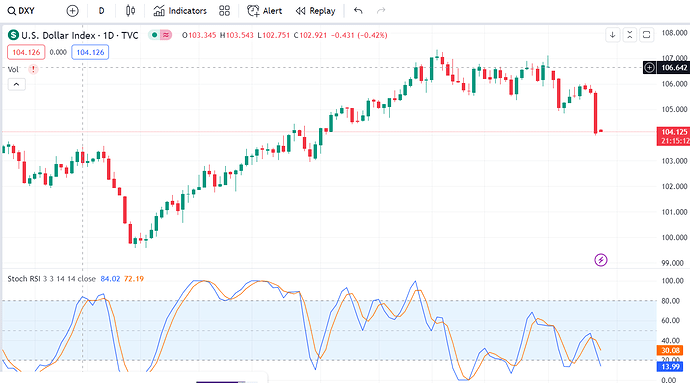Start bar Replay mode
The height and width of the screenshot is (383, 690).
tap(316, 11)
